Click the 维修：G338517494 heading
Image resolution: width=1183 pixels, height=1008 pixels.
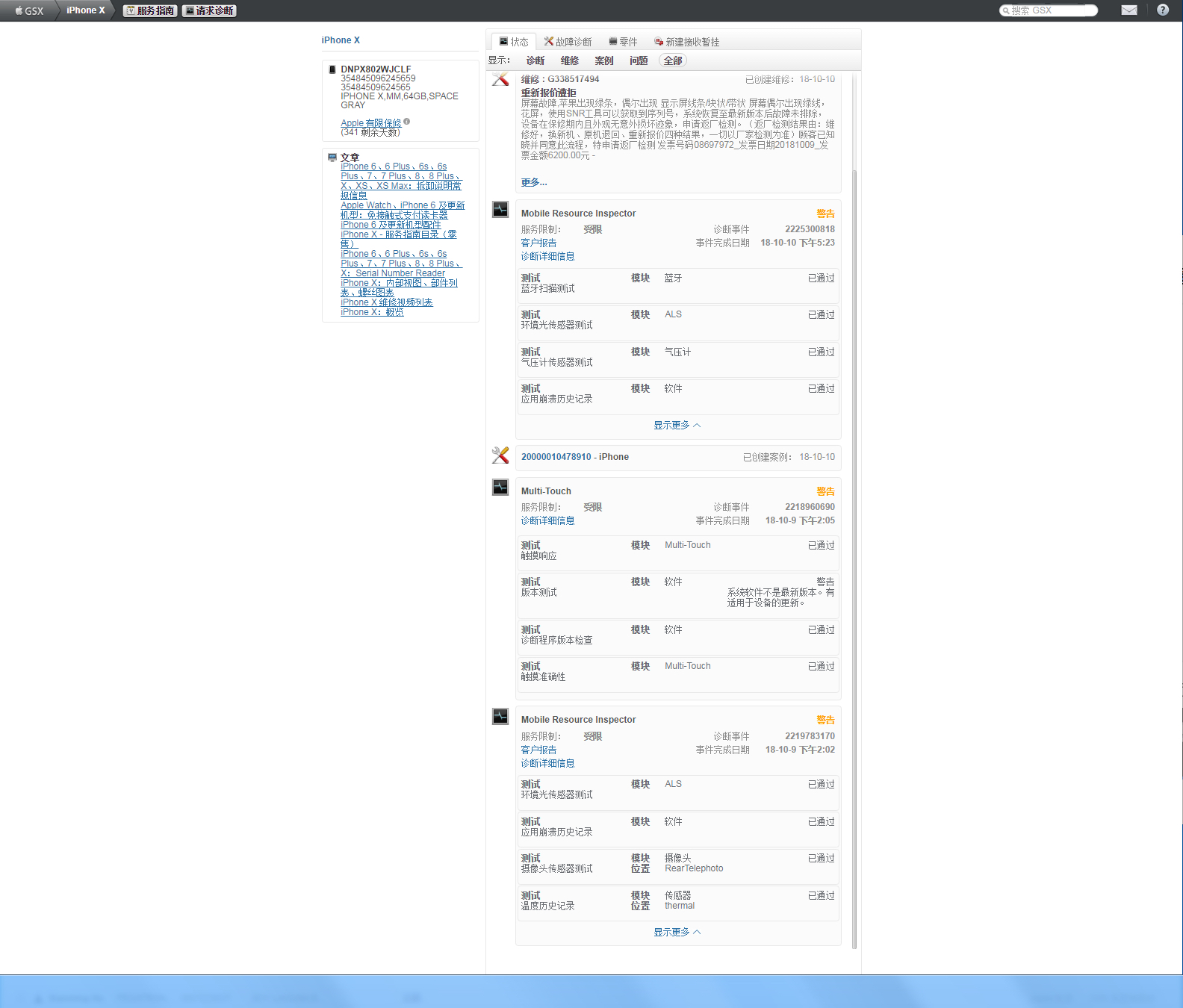[x=560, y=79]
